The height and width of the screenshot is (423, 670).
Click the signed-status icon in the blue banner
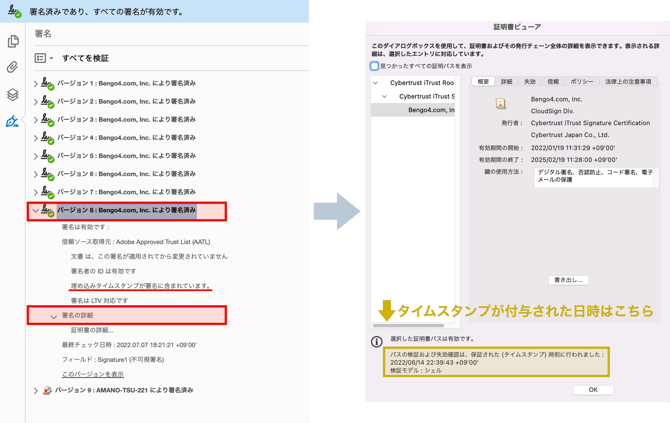[x=15, y=11]
